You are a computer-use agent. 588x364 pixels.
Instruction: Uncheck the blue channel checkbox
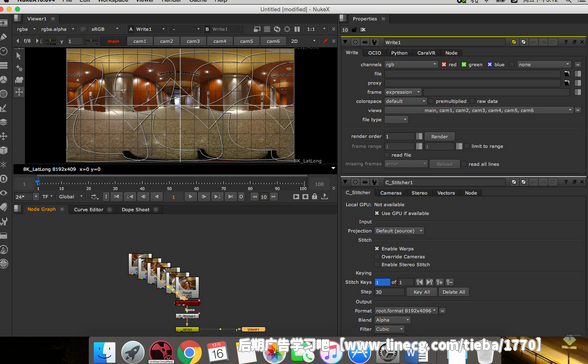tap(490, 64)
